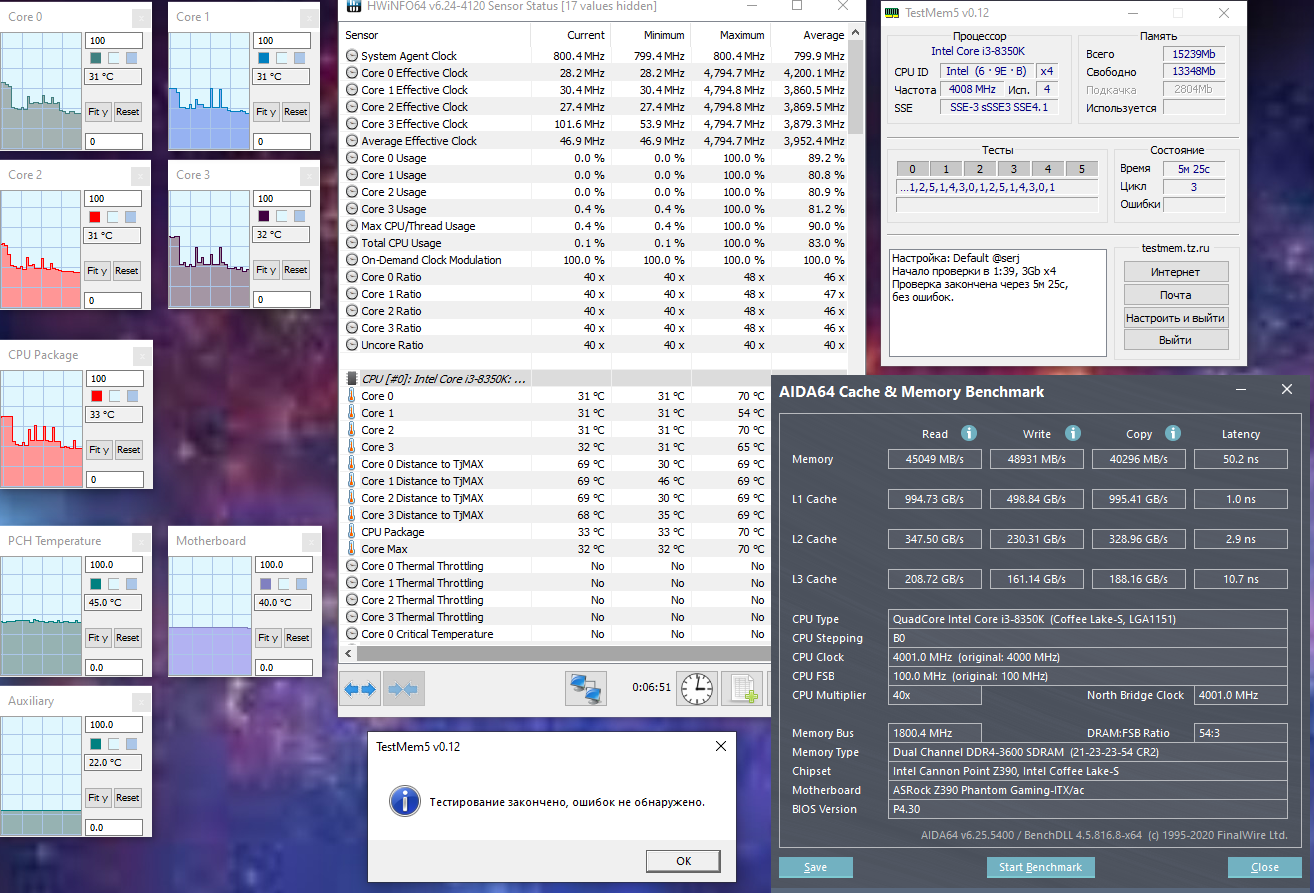
Task: Click the Close button in AIDA64 benchmark
Action: tap(1265, 867)
